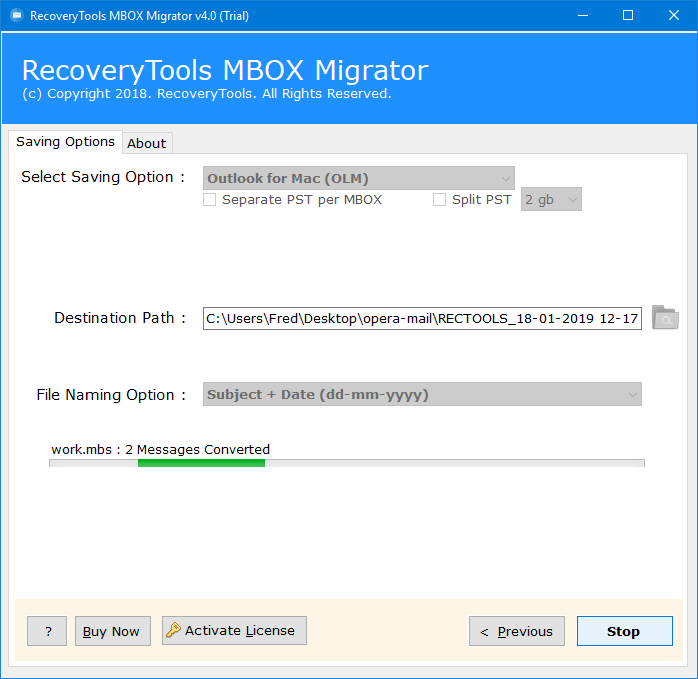Select the Saving Options tab
The height and width of the screenshot is (679, 698).
65,142
